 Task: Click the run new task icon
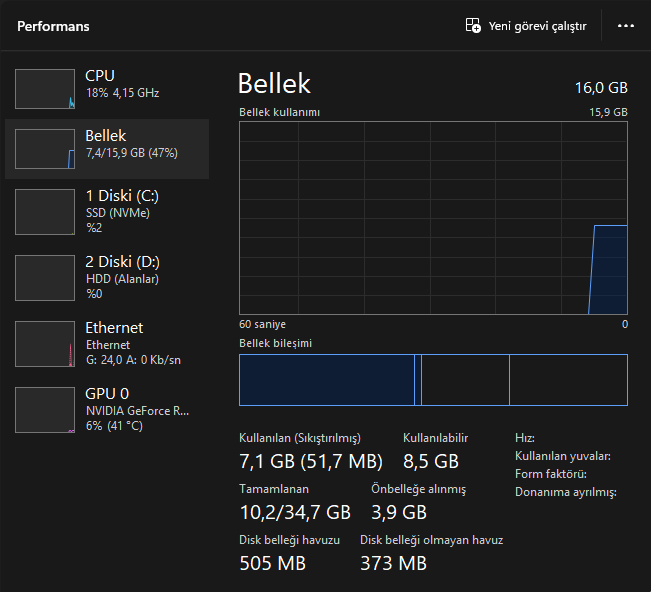(473, 25)
